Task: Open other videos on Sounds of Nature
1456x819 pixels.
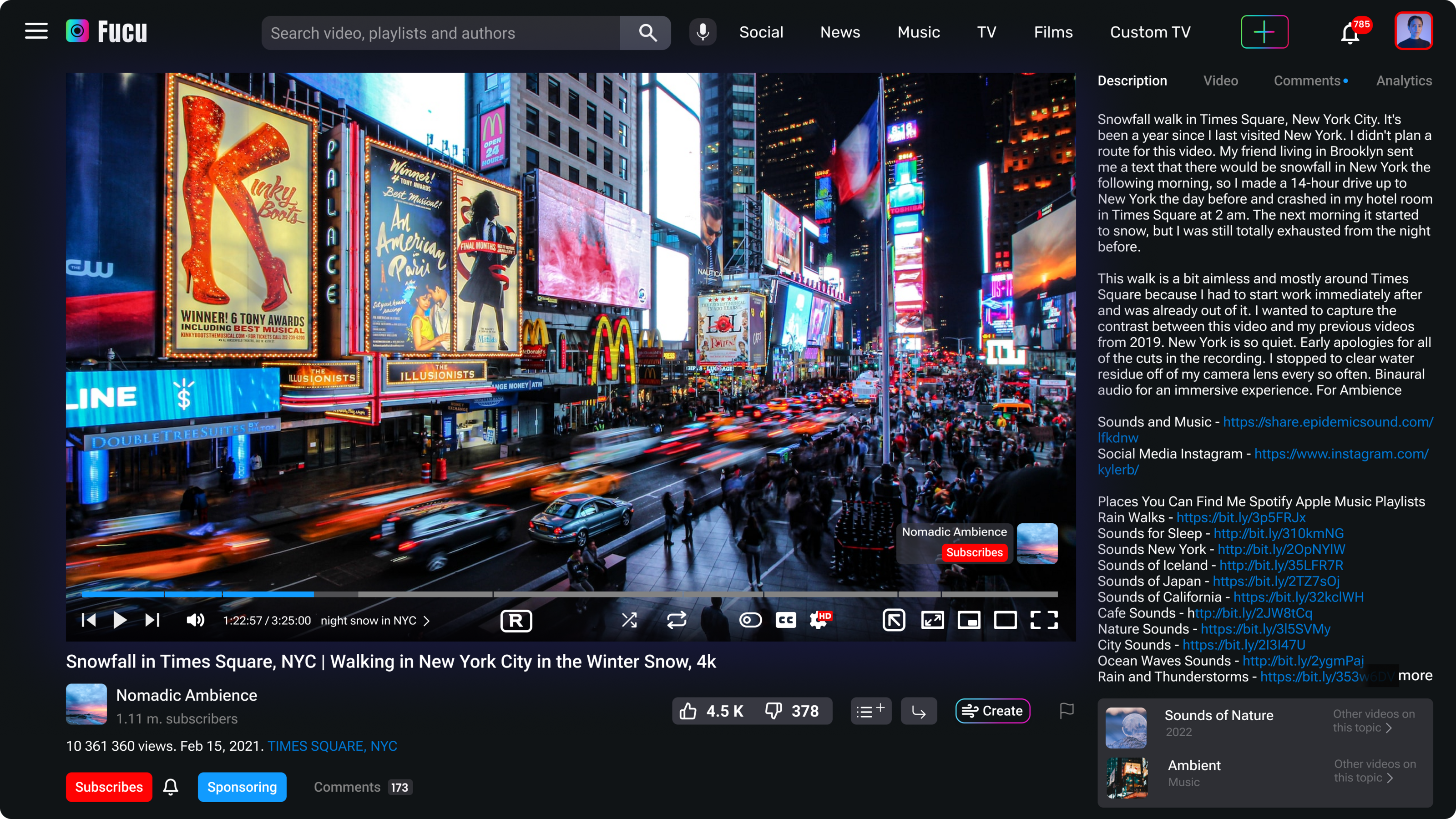Action: (1374, 721)
